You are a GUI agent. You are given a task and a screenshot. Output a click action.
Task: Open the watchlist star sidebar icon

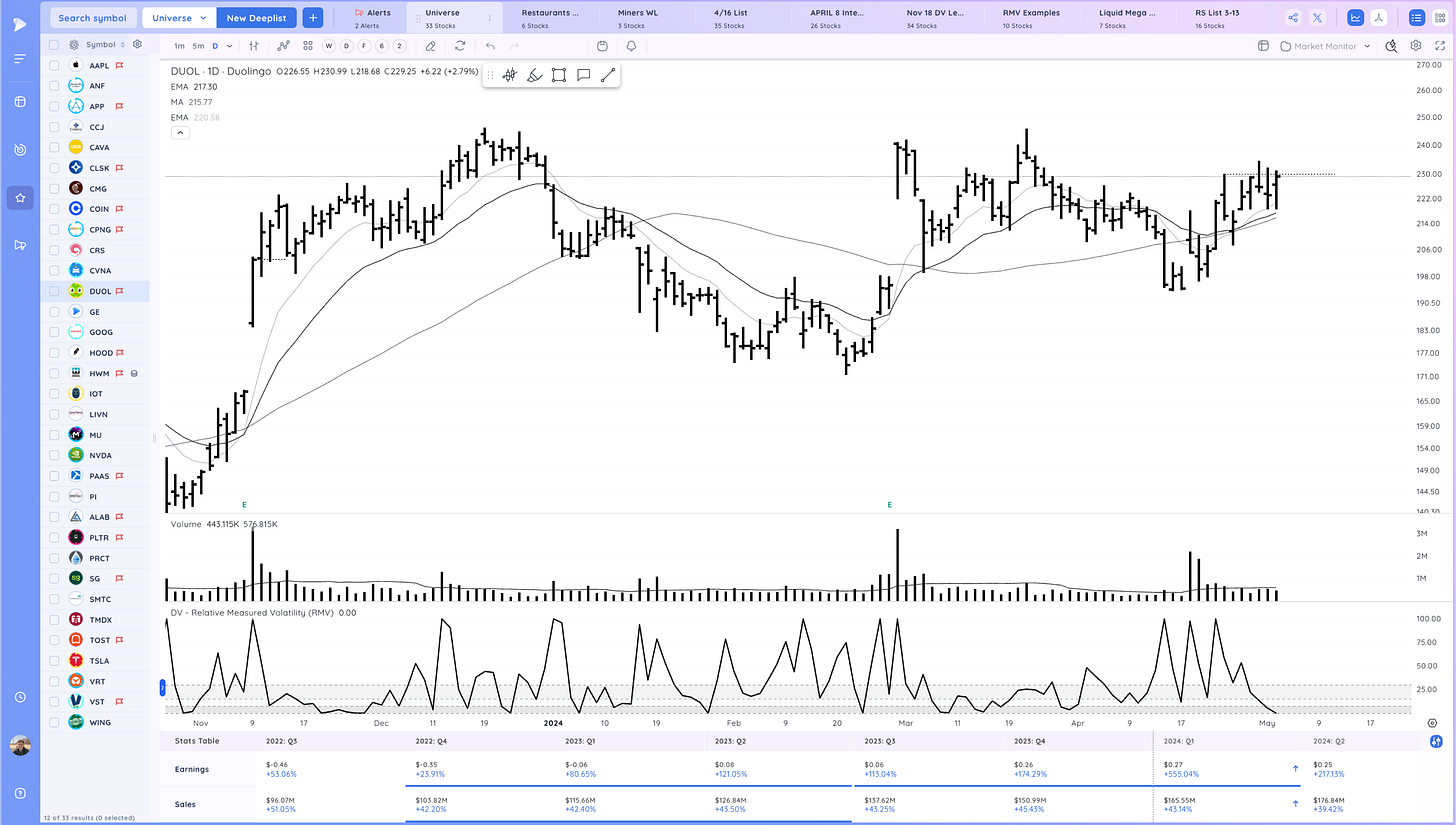pos(20,198)
